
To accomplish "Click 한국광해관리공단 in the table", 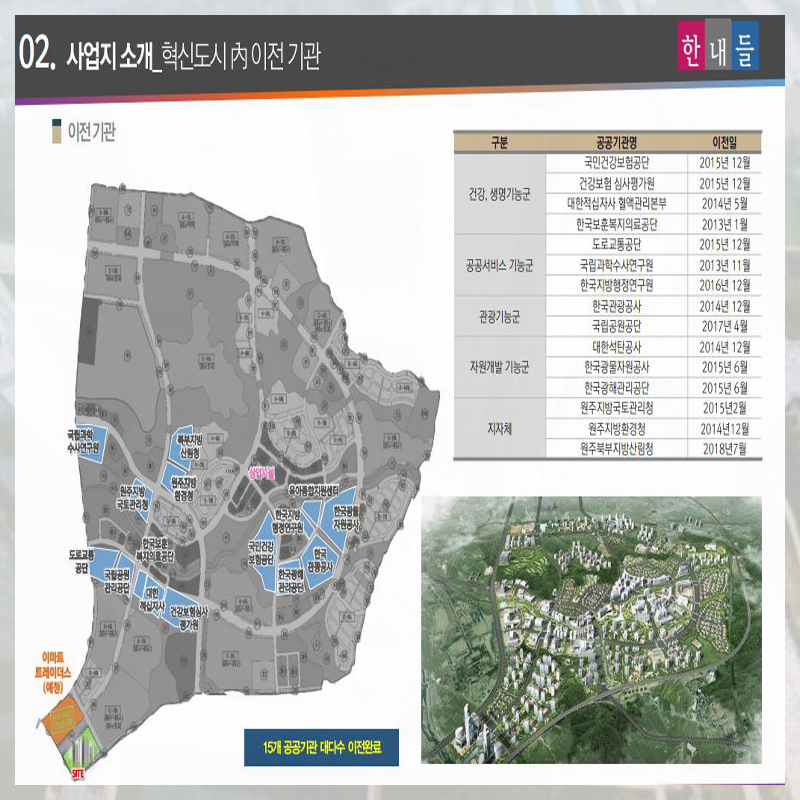I will coord(616,388).
